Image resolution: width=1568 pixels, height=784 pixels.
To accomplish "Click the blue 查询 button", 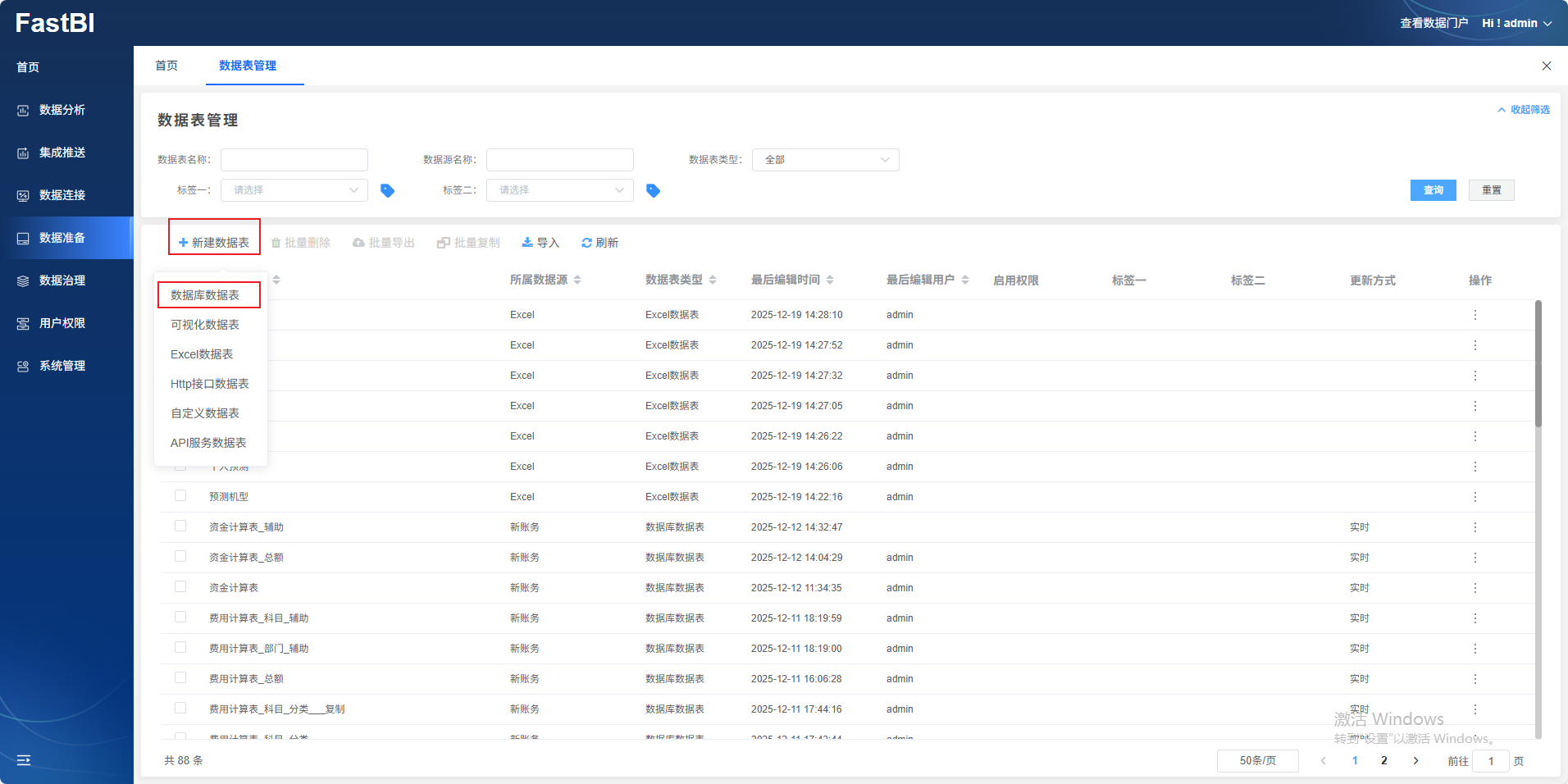I will point(1433,190).
